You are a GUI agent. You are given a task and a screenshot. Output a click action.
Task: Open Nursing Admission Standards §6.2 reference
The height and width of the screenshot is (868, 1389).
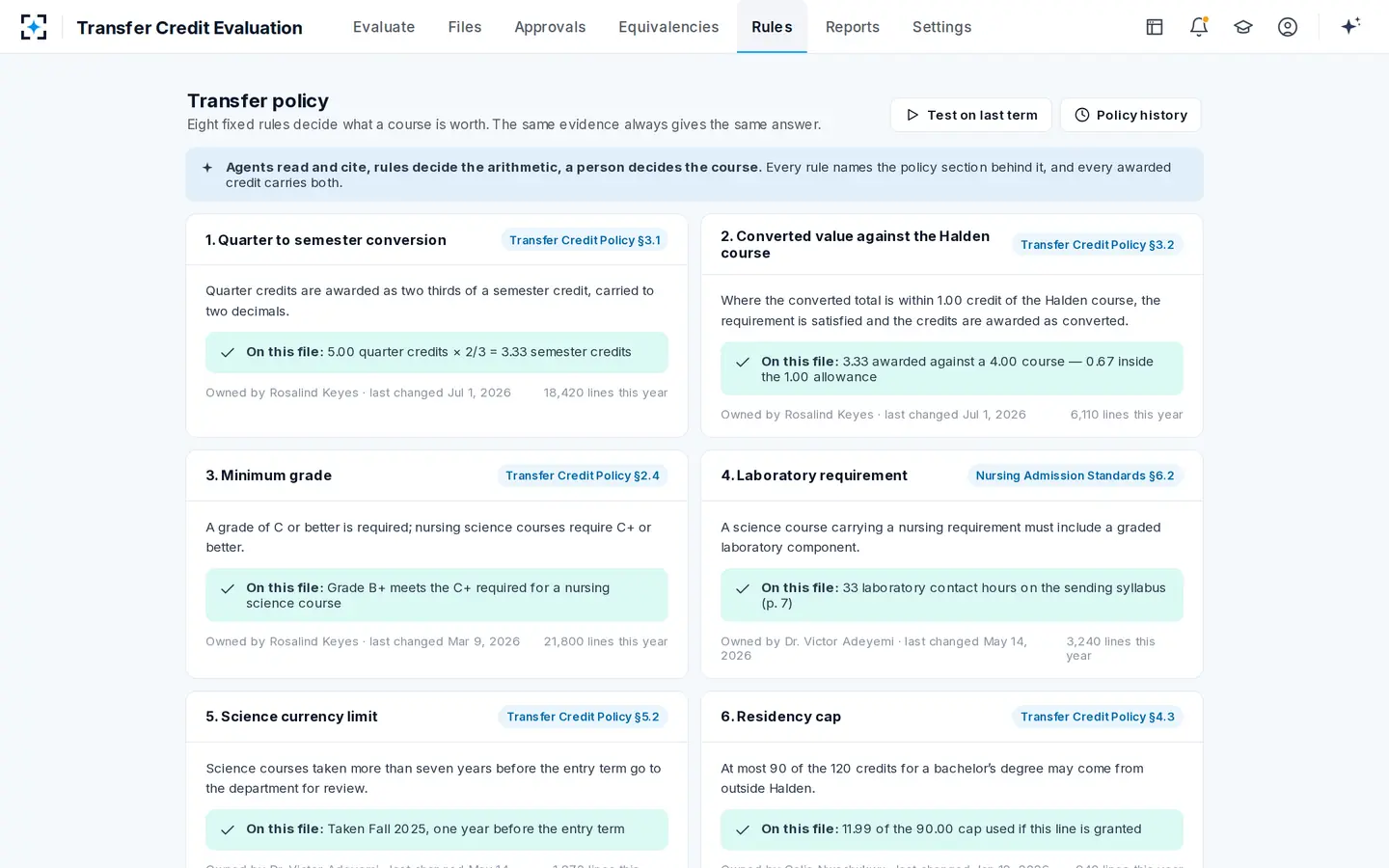tap(1075, 475)
